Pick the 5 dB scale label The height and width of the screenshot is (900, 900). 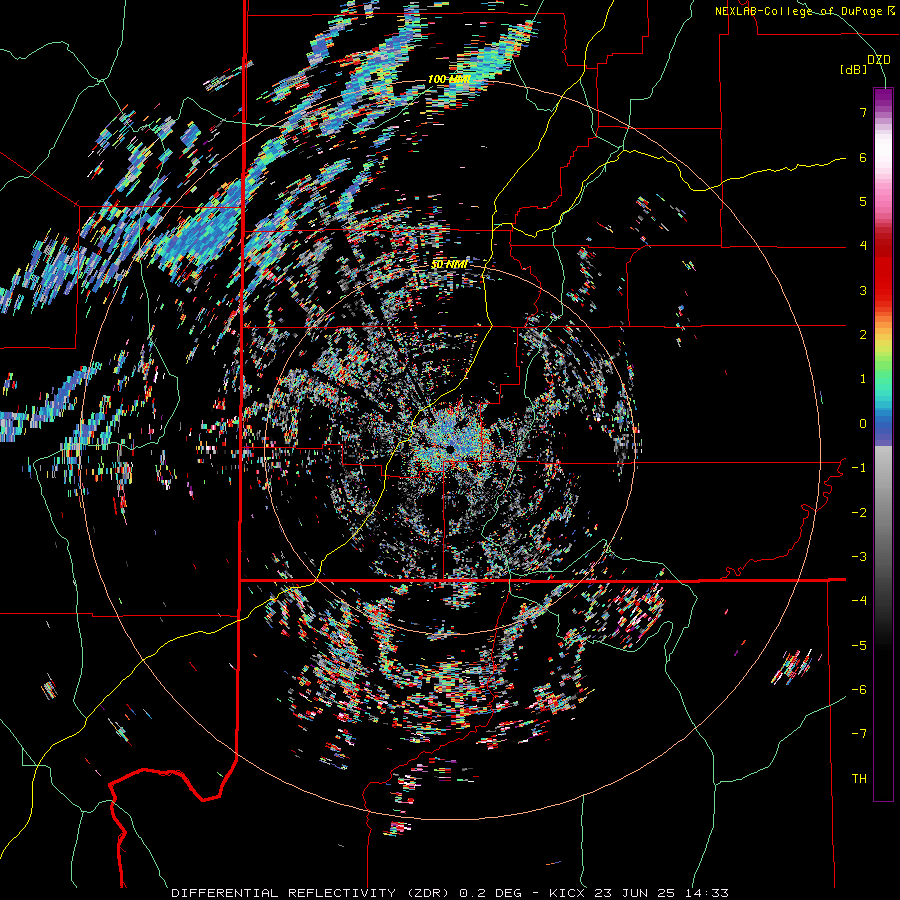click(863, 201)
